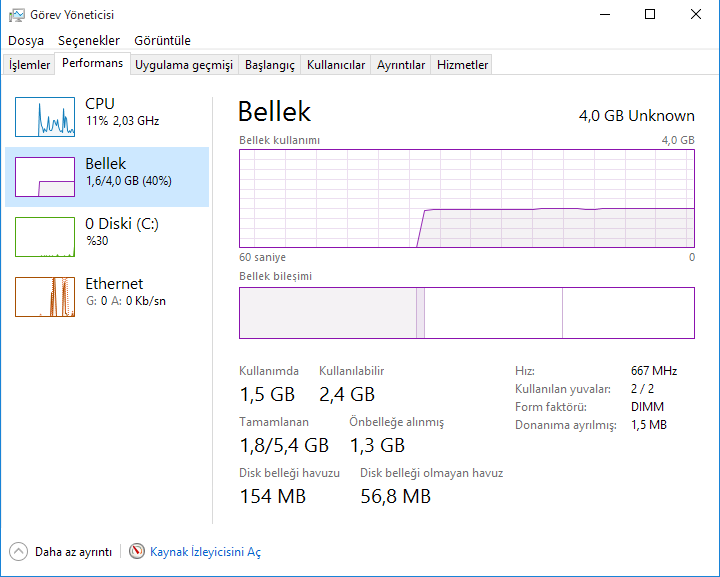Select the 0 Diski (C:) graph thumbnail
This screenshot has height=577, width=720.
click(45, 236)
